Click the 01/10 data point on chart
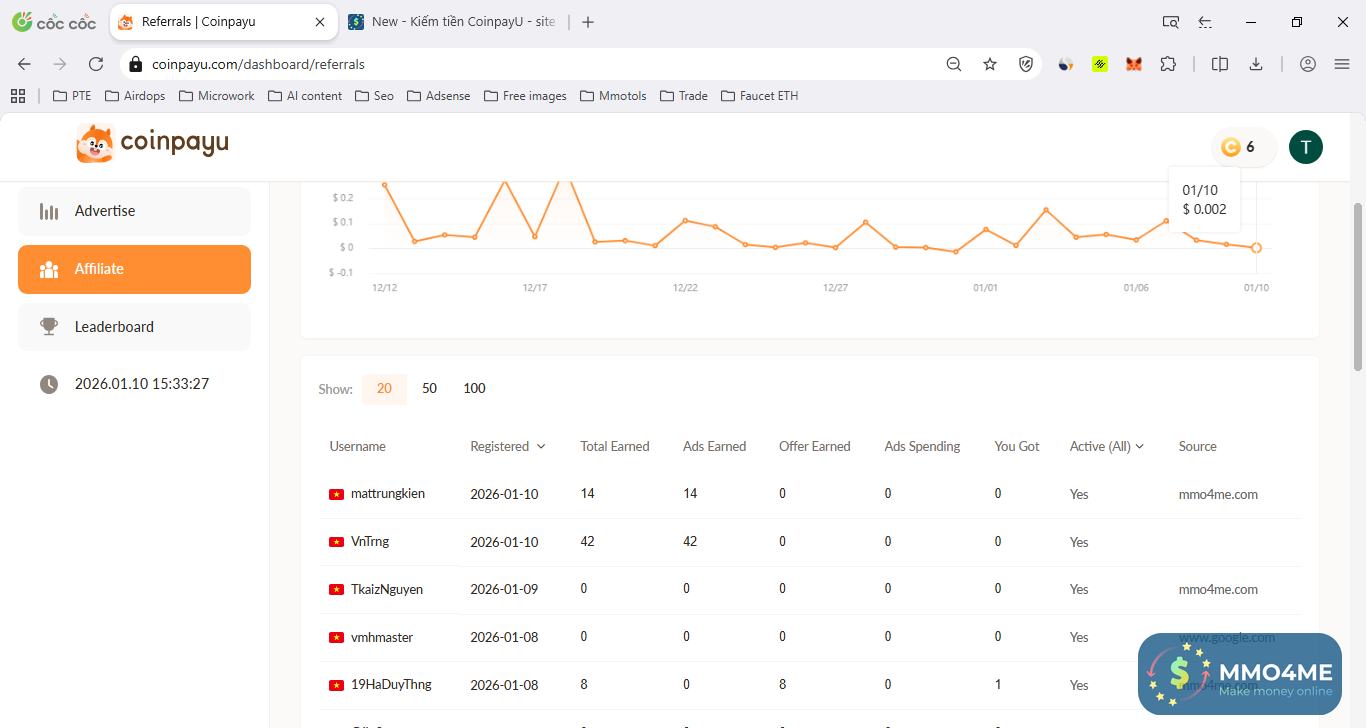 coord(1257,248)
